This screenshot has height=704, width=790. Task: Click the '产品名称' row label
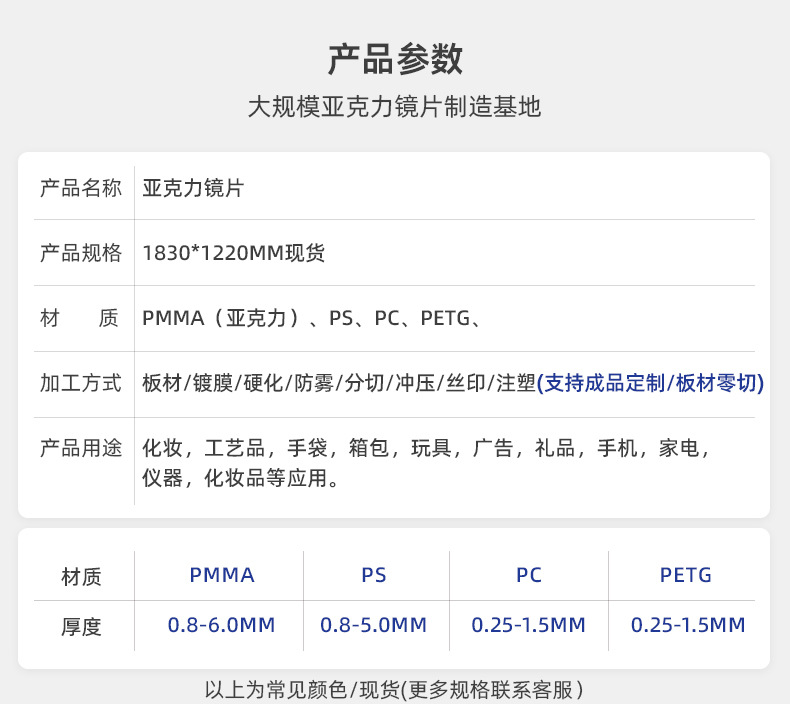[81, 188]
